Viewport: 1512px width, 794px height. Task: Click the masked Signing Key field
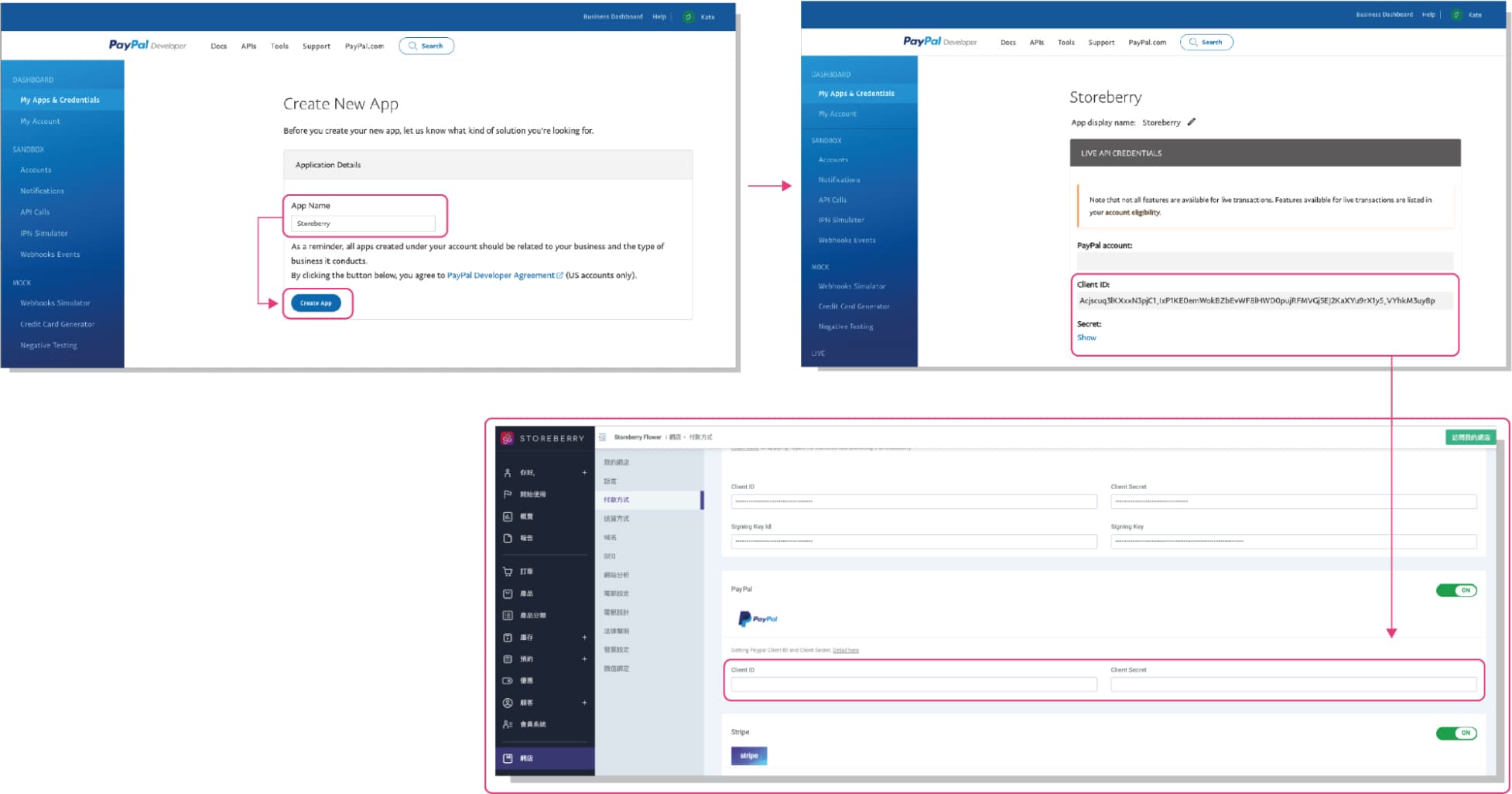[1294, 541]
